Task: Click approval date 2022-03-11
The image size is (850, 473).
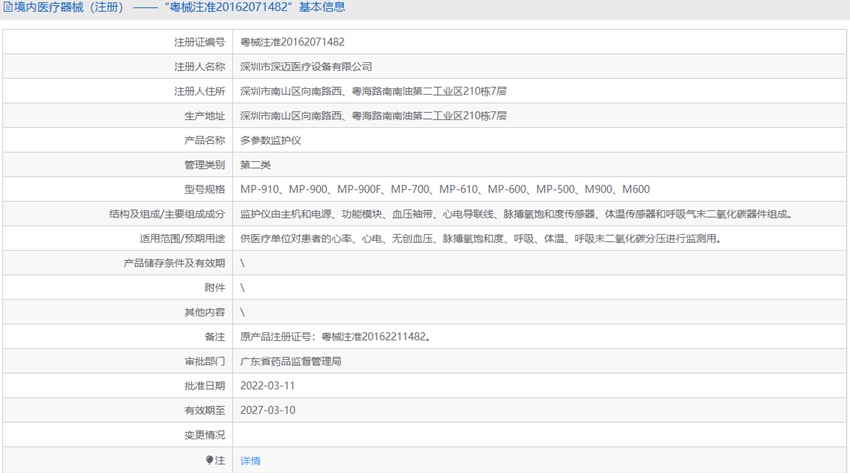Action: (267, 386)
